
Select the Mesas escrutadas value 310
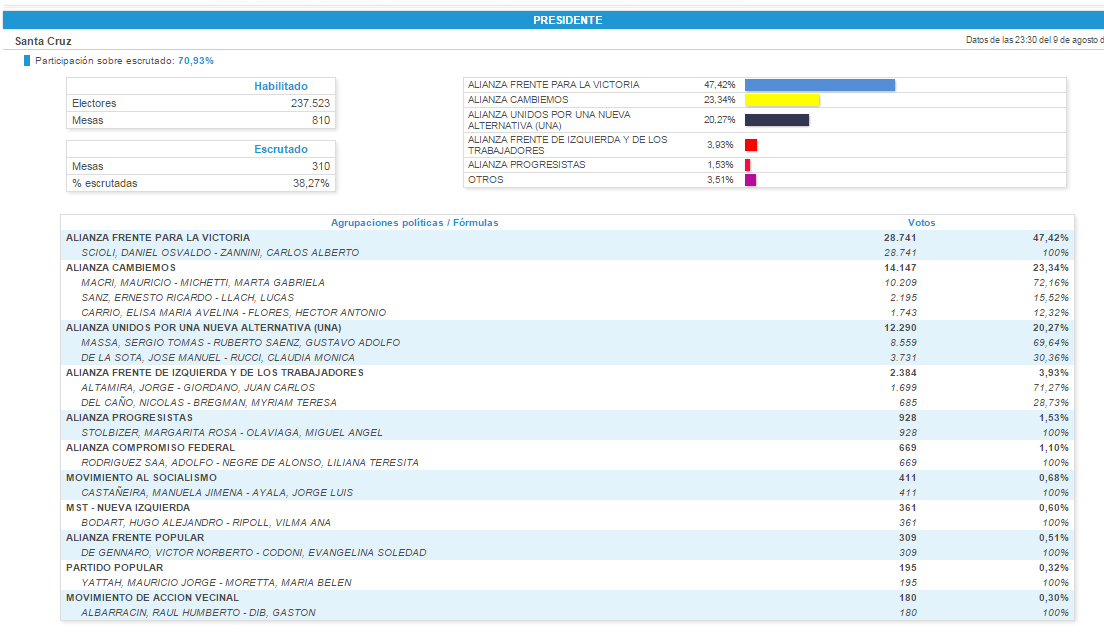tap(321, 166)
